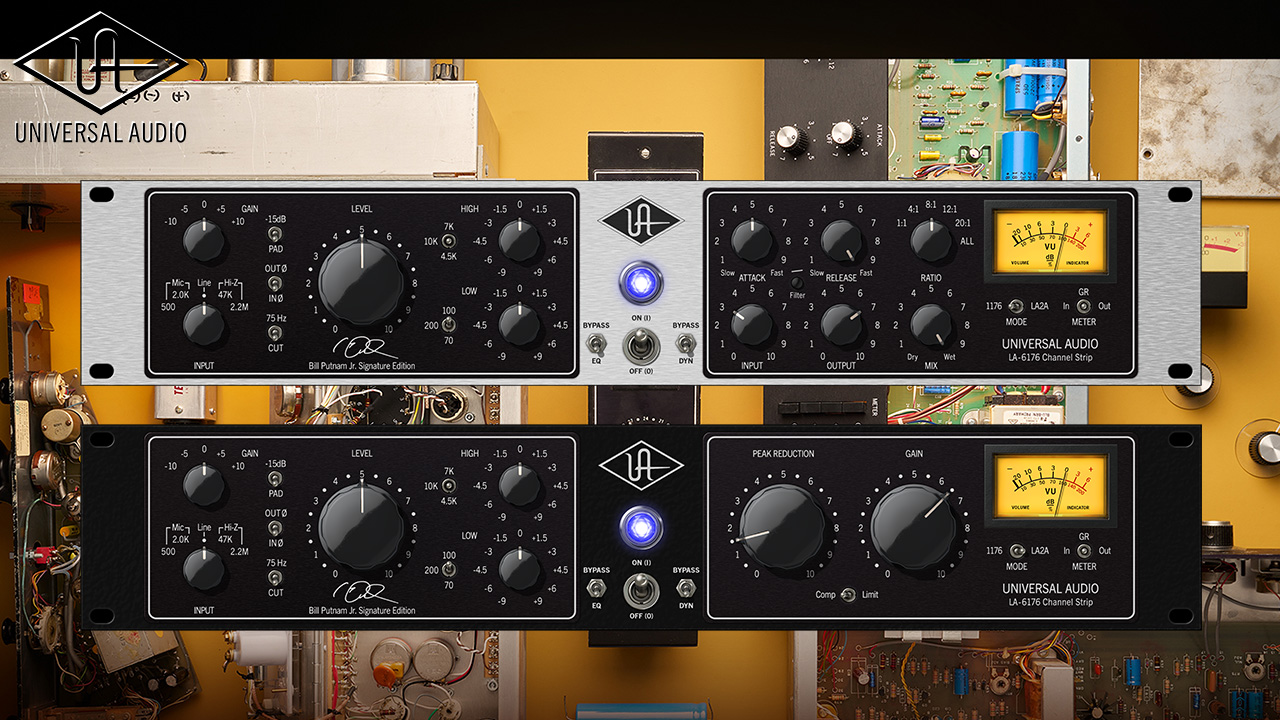Toggle the -15dB PAD switch on silver unit
The height and width of the screenshot is (720, 1280).
pyautogui.click(x=274, y=236)
